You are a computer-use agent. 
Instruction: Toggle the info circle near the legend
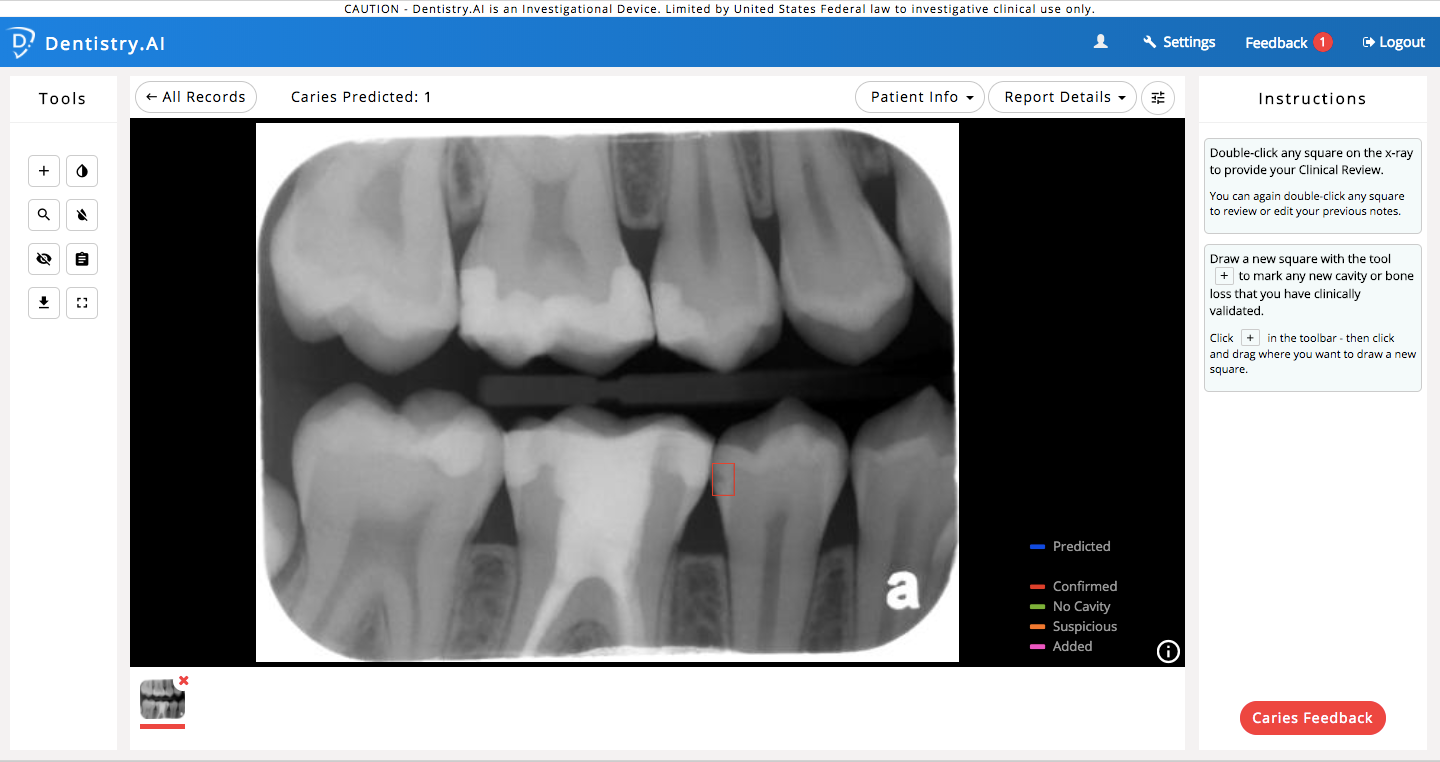click(1168, 651)
